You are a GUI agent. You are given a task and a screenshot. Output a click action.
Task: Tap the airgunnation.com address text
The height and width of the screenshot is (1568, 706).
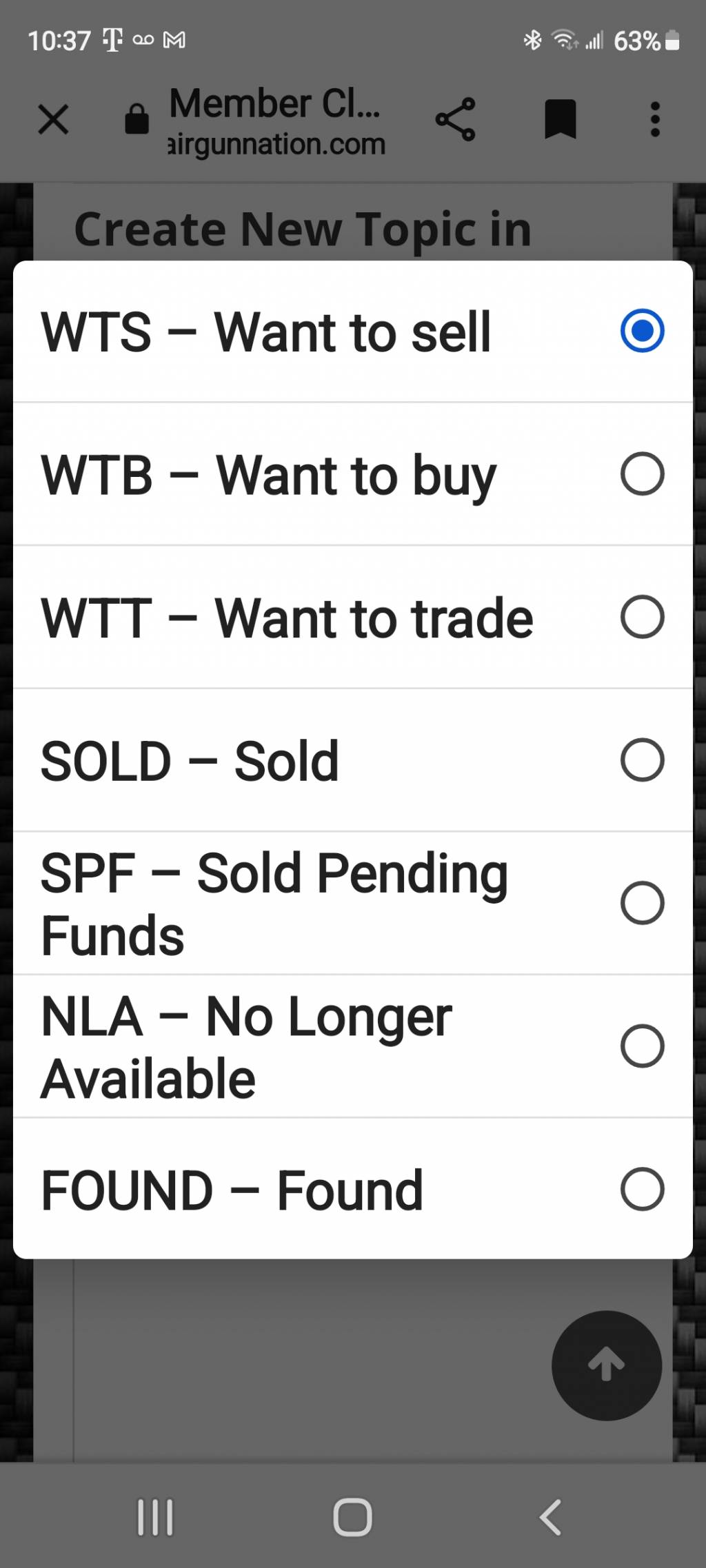click(276, 144)
